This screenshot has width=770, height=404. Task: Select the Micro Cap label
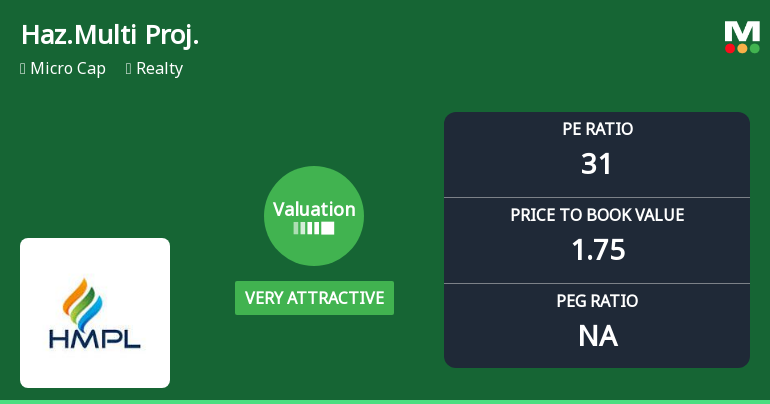(x=68, y=69)
